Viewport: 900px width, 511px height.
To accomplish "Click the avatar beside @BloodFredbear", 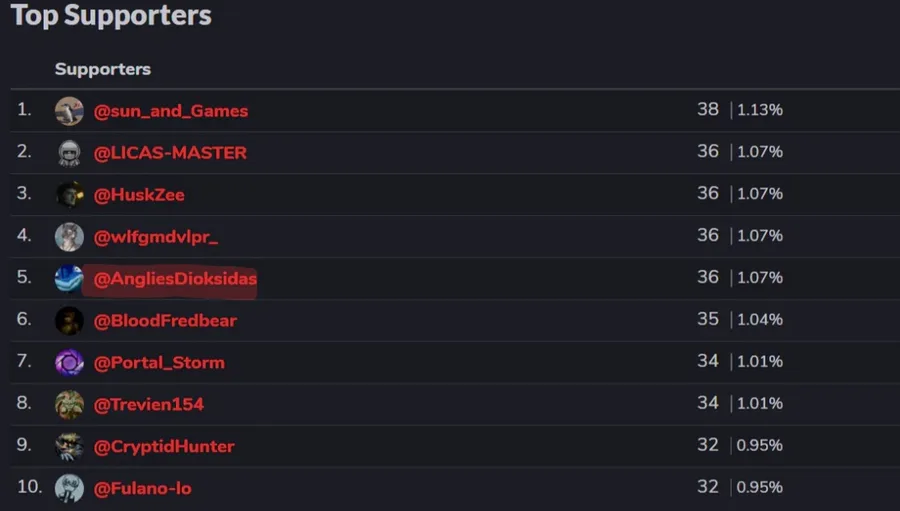I will point(69,321).
